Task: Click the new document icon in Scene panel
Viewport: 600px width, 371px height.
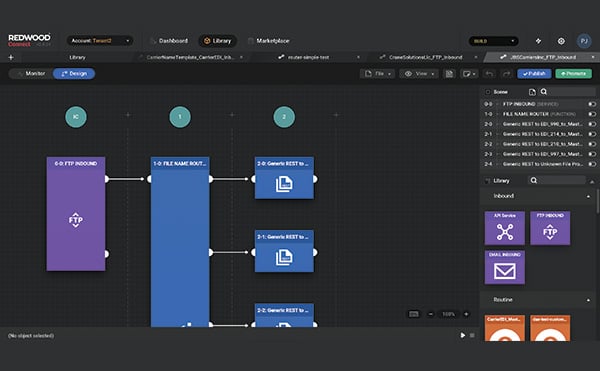Action: [532, 92]
